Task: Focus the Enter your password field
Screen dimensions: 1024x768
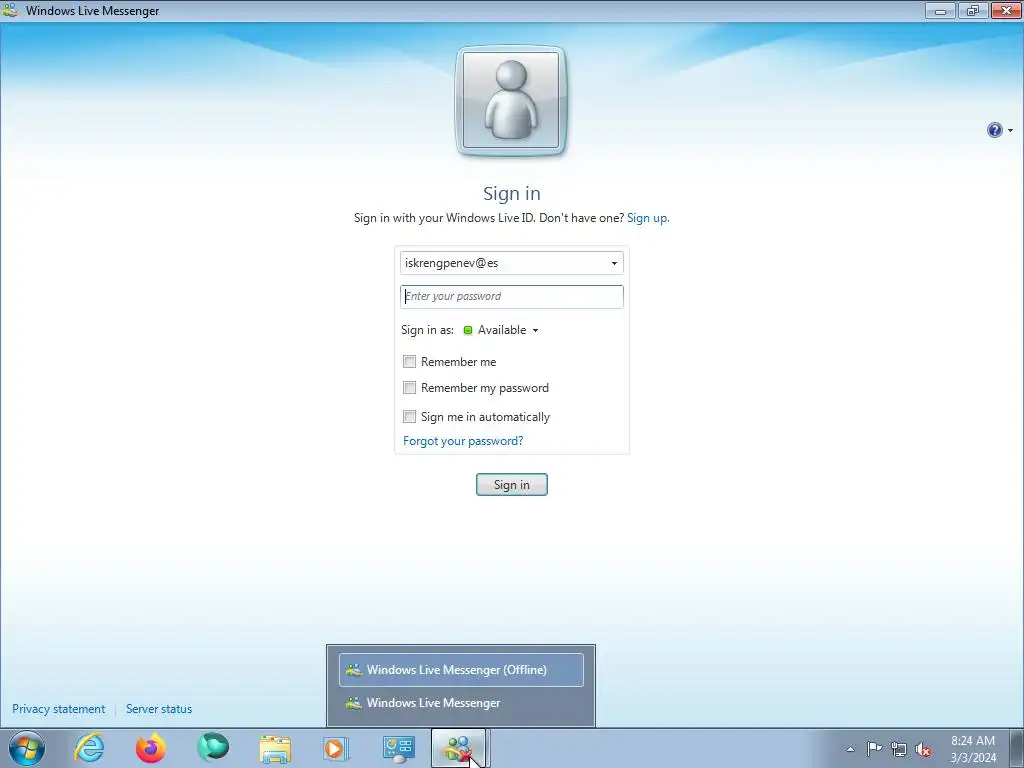Action: [x=511, y=296]
